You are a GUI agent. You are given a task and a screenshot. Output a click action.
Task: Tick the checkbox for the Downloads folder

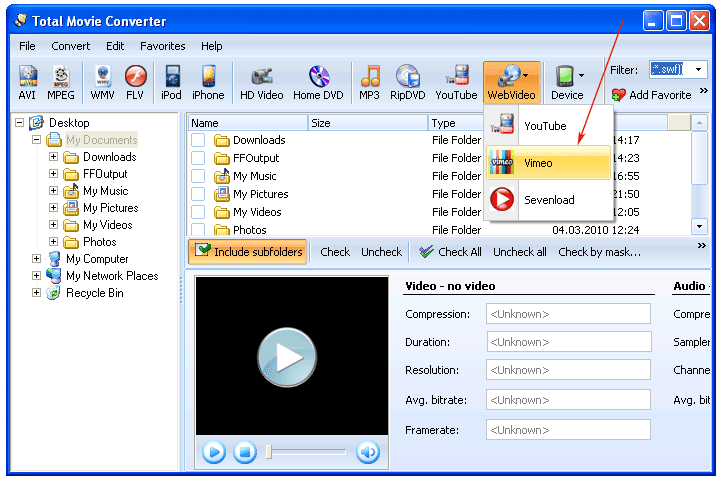[x=198, y=140]
